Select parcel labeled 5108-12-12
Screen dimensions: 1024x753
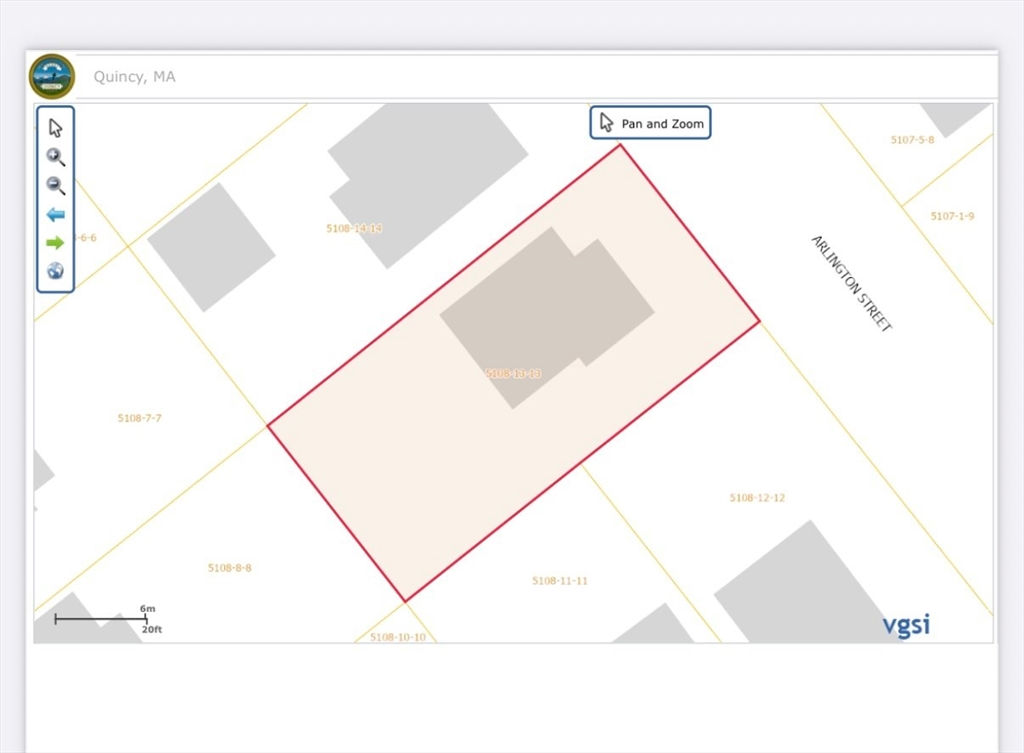(757, 498)
